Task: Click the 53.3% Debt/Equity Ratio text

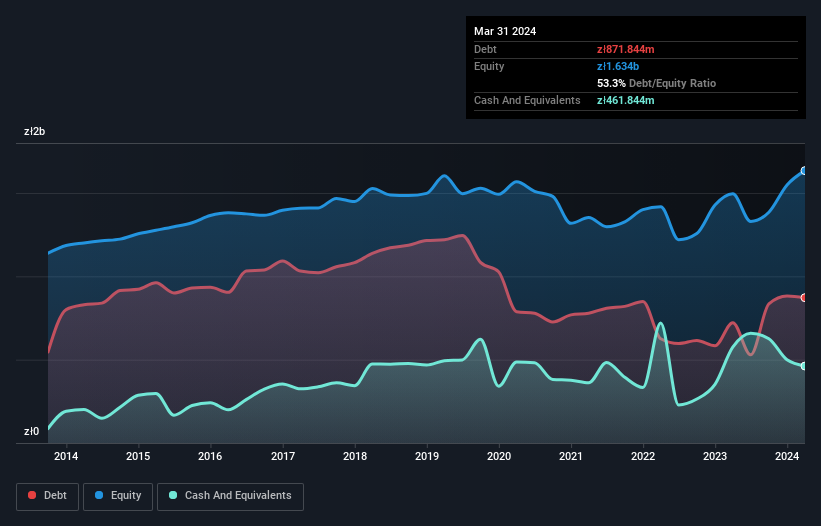Action: point(657,83)
